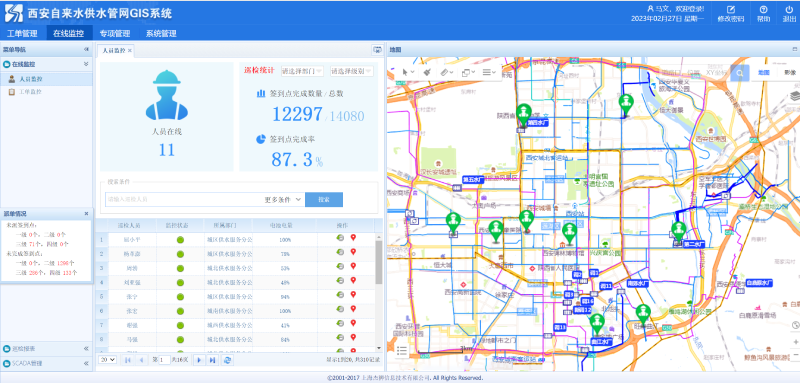
Task: Select 工单监控 in the sidebar tree
Action: (31, 92)
